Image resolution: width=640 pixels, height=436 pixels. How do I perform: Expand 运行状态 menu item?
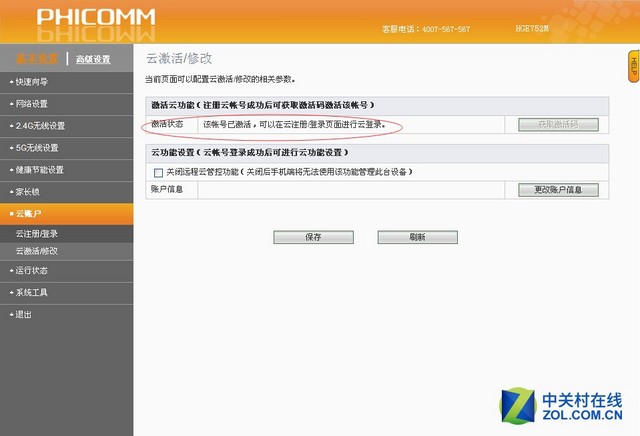[67, 271]
